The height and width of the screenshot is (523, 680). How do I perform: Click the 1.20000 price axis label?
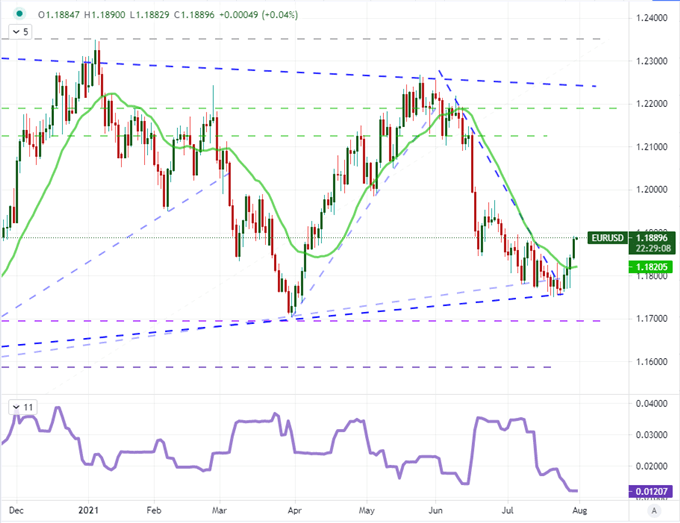(651, 190)
